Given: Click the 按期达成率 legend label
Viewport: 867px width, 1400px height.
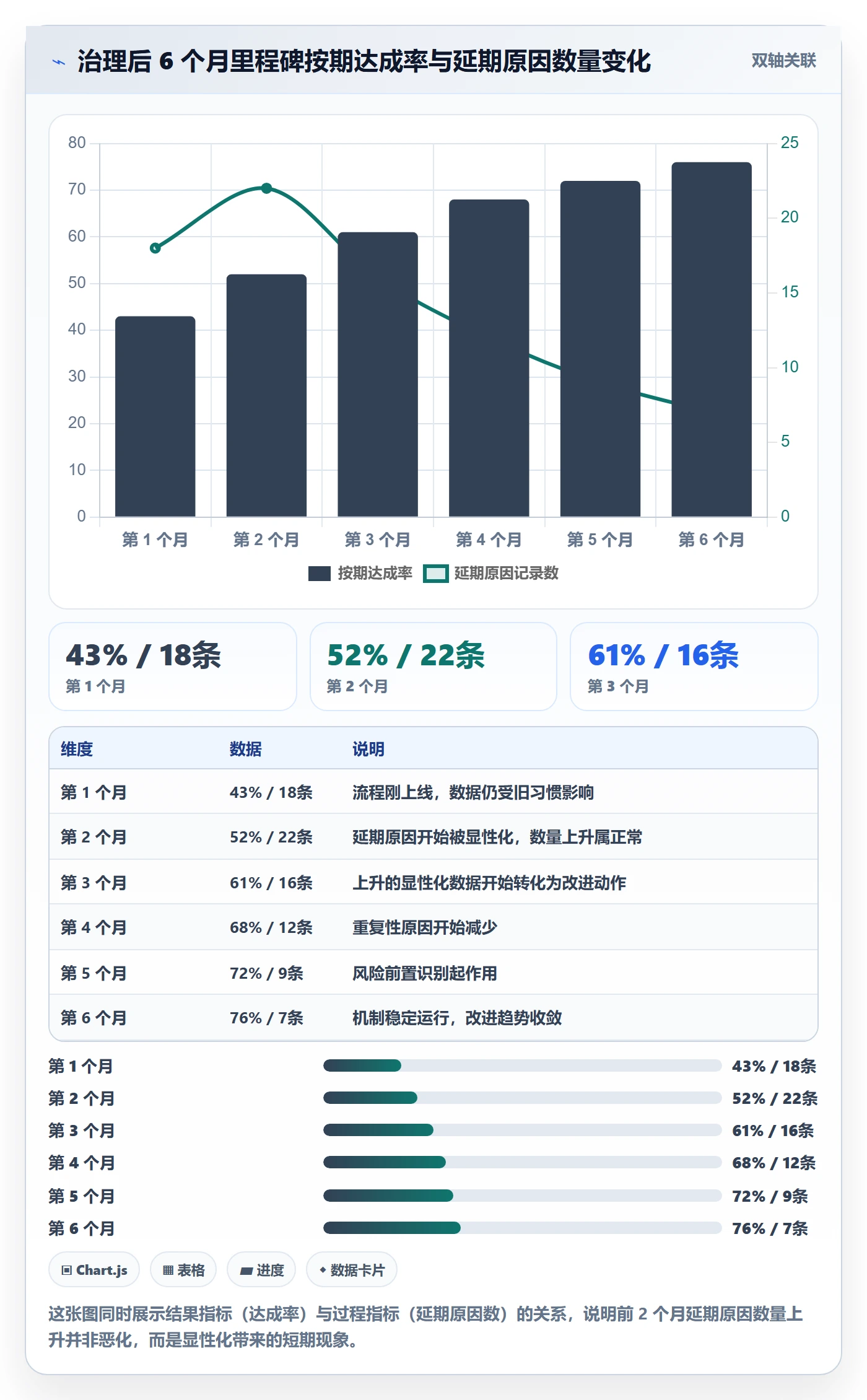Looking at the screenshot, I should [375, 574].
